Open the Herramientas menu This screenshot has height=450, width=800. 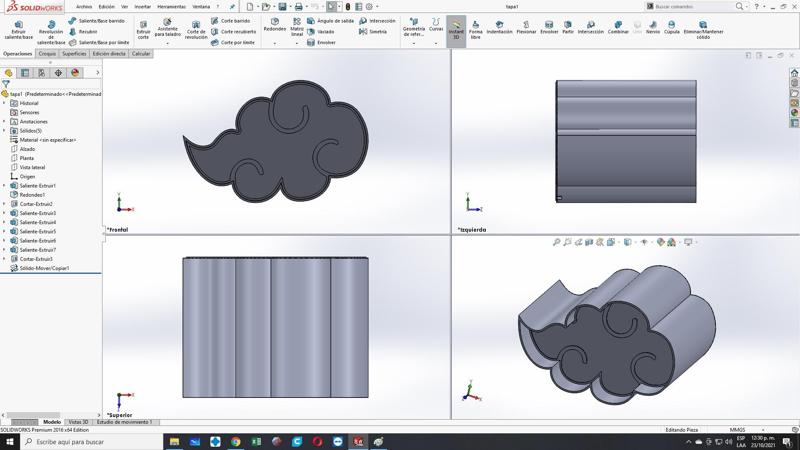tap(171, 6)
